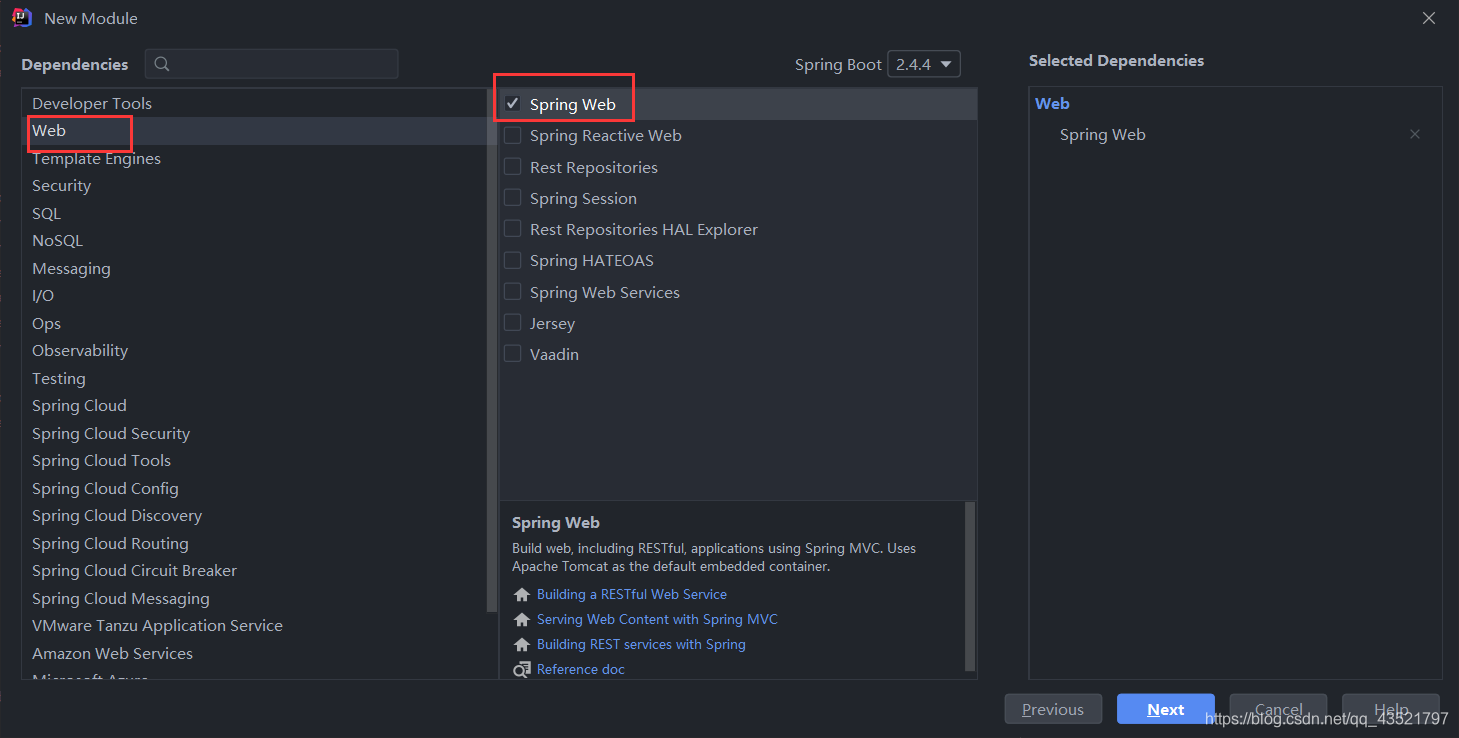Click the Cancel button
Viewport: 1459px width, 738px height.
click(1278, 709)
